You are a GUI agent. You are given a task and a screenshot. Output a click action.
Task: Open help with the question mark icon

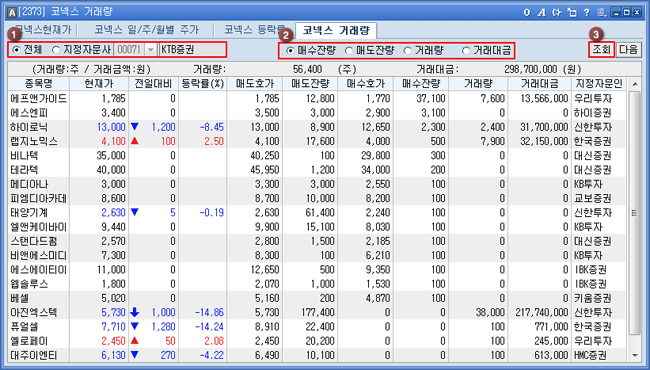click(x=587, y=12)
